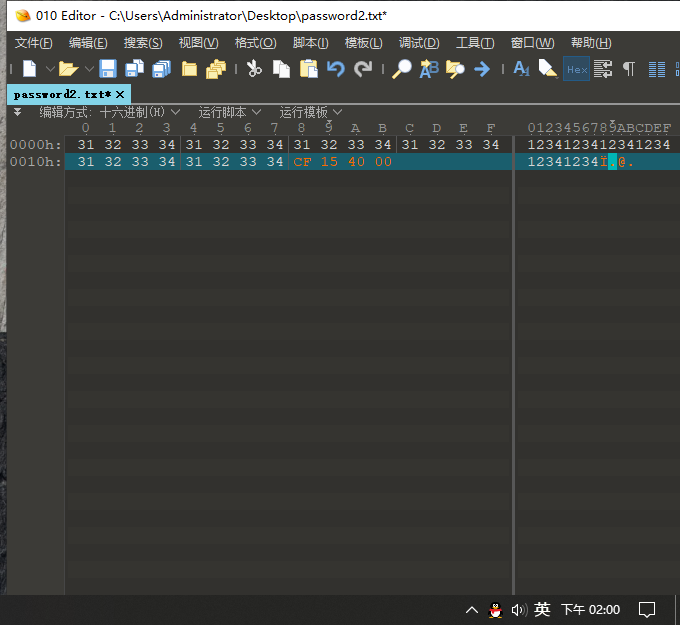Open the 工具(T) menu
The width and height of the screenshot is (680, 625).
click(475, 43)
